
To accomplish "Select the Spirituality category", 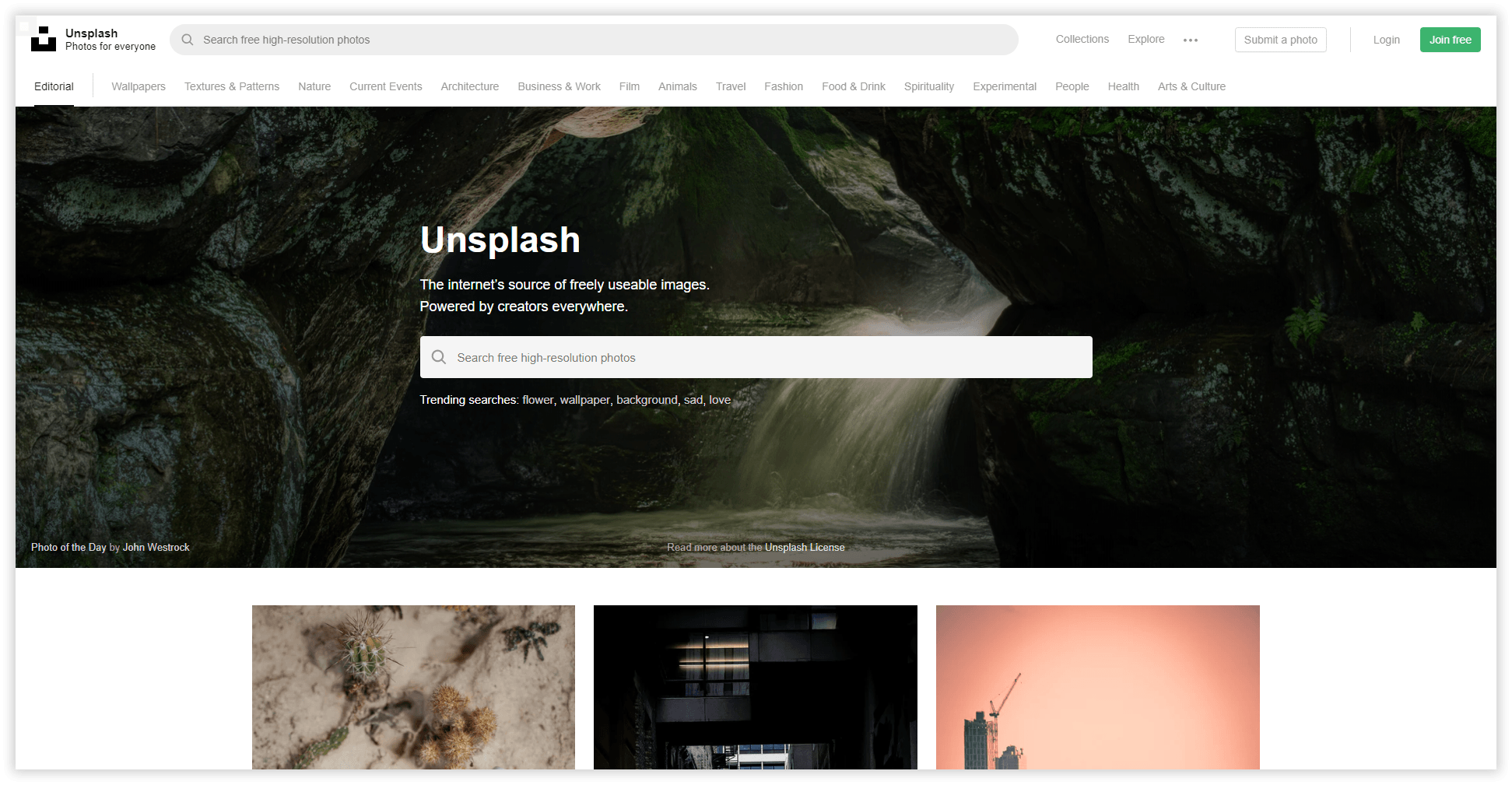I will tap(929, 86).
